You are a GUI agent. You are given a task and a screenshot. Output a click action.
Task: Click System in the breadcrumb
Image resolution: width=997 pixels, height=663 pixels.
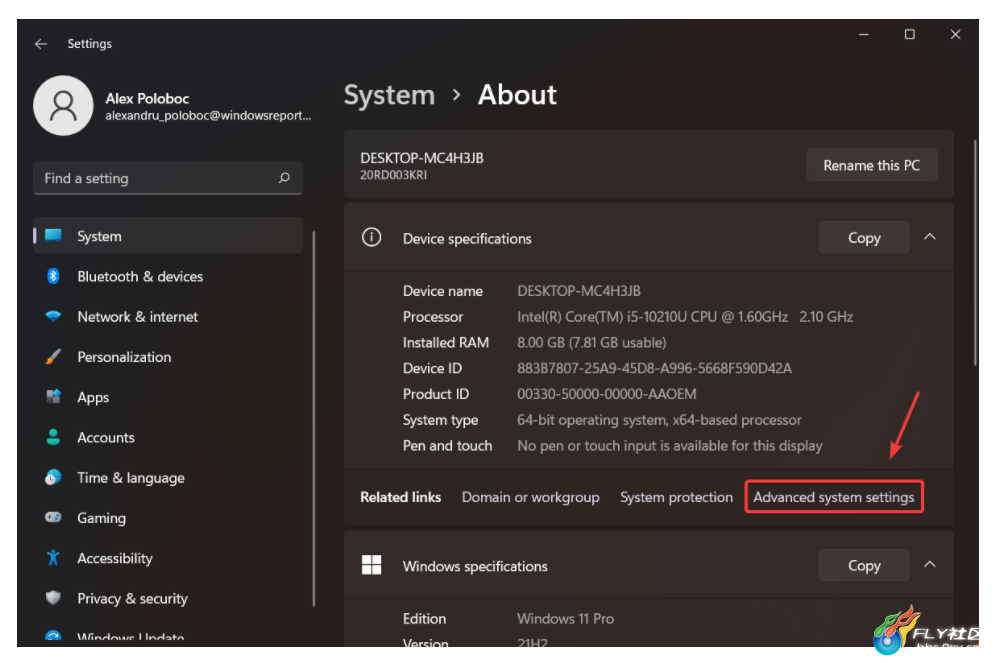pyautogui.click(x=389, y=95)
